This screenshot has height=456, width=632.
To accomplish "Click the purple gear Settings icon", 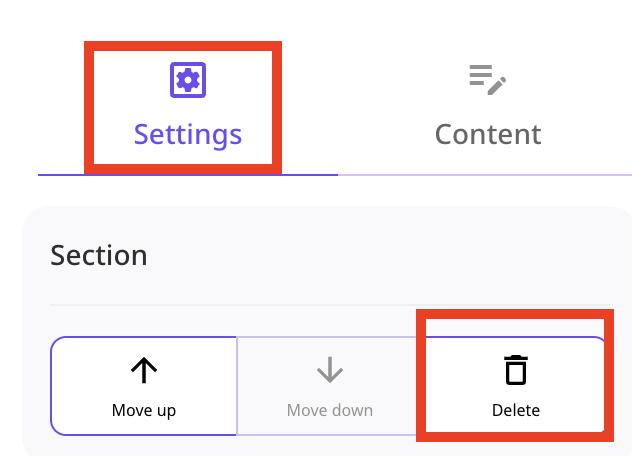I will (188, 80).
